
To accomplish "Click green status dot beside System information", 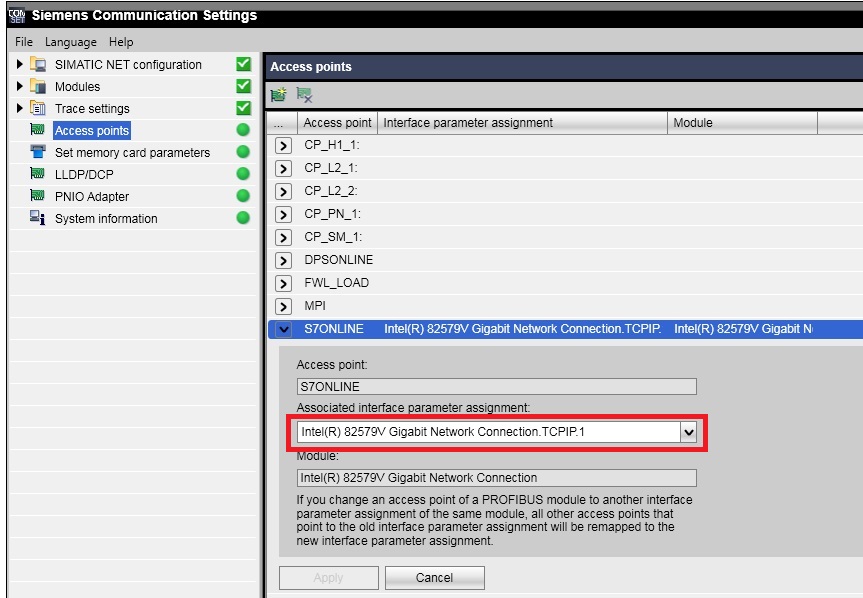I will click(243, 218).
